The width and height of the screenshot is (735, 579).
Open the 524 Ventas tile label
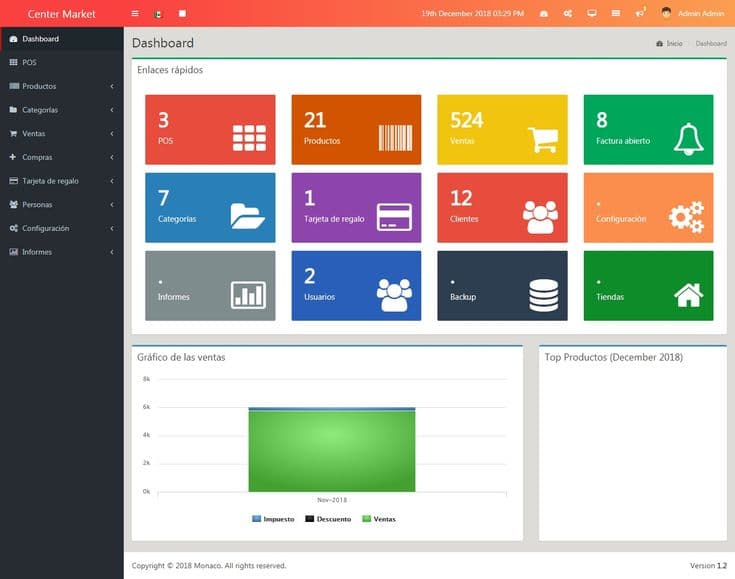tap(462, 141)
